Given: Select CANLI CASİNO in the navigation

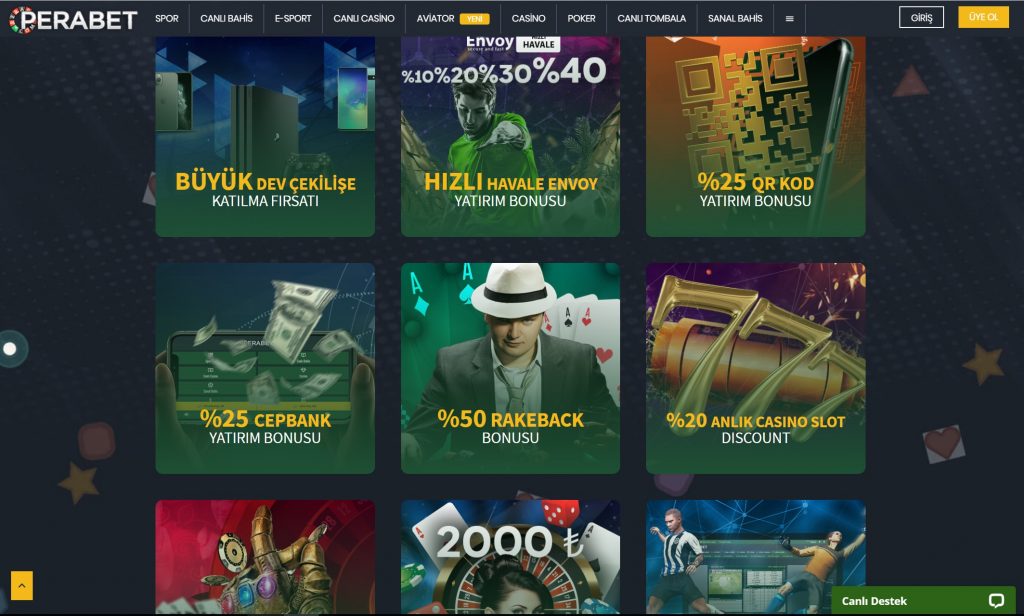Looking at the screenshot, I should pyautogui.click(x=364, y=18).
